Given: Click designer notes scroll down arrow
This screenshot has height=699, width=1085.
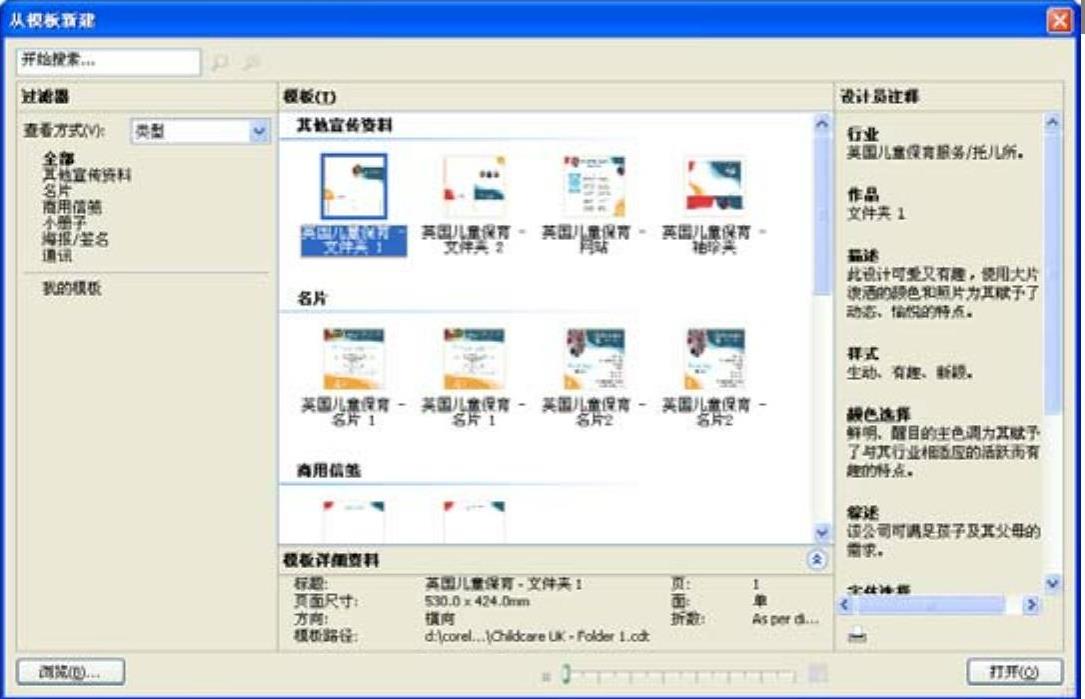Looking at the screenshot, I should [1052, 583].
